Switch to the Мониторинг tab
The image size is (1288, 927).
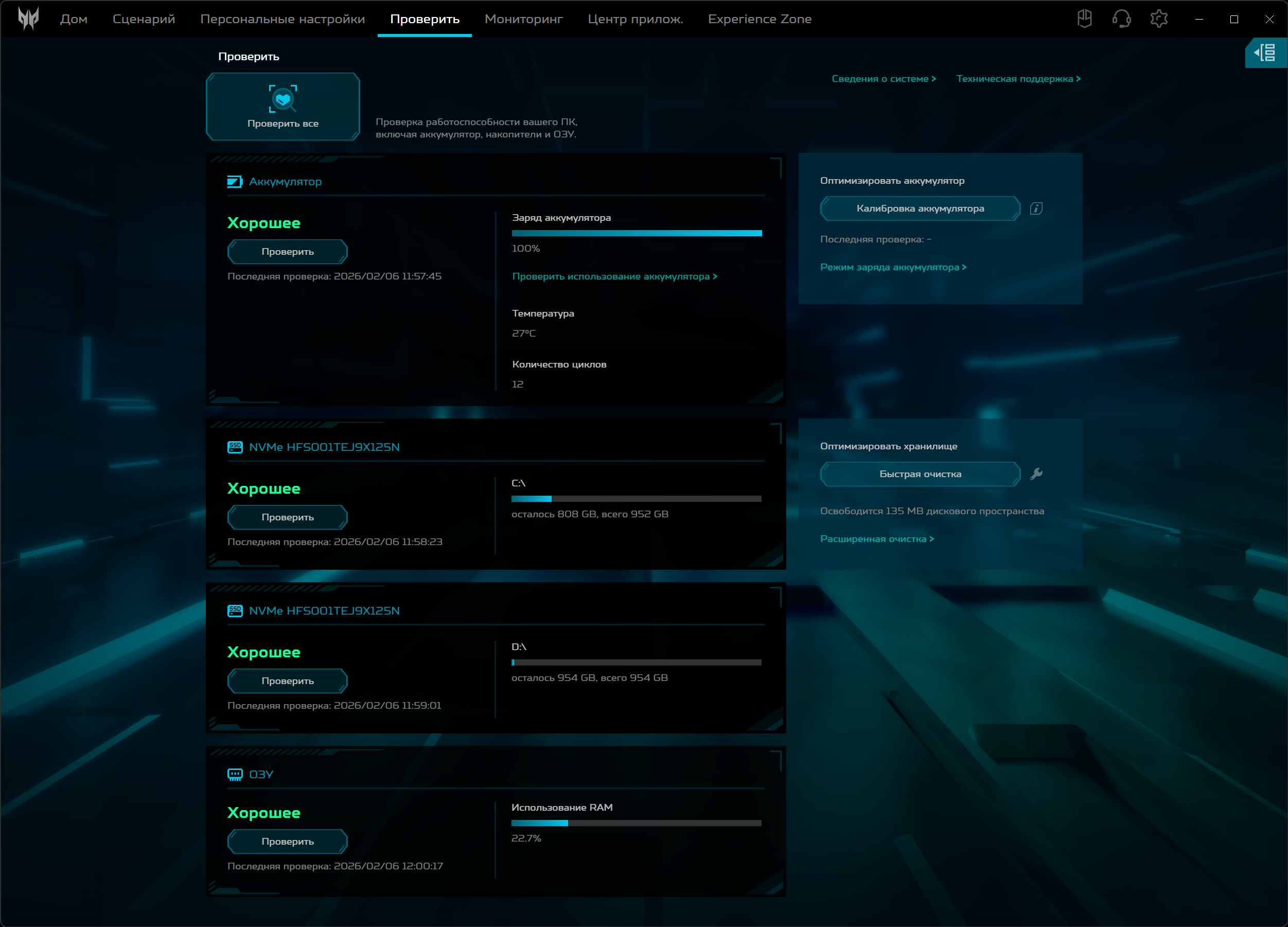click(523, 19)
